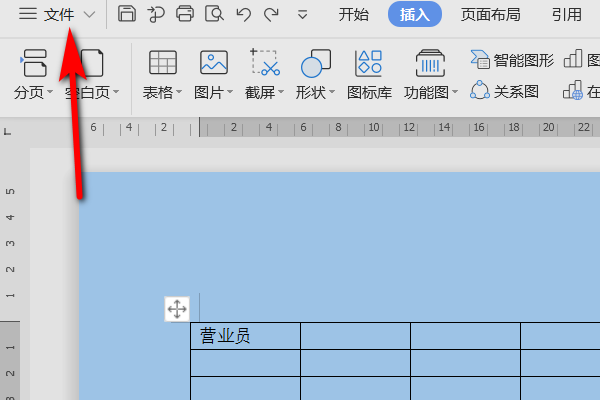
Task: Click the save icon in quick toolbar
Action: pyautogui.click(x=127, y=14)
